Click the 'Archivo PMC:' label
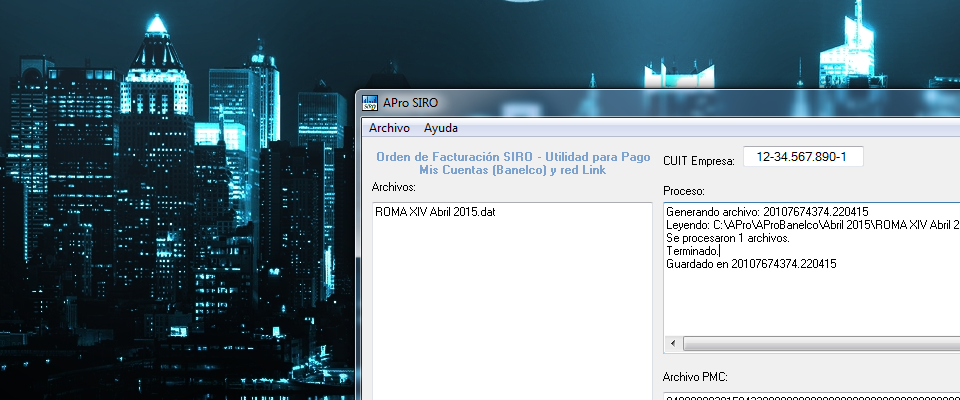The width and height of the screenshot is (960, 400). (x=695, y=376)
